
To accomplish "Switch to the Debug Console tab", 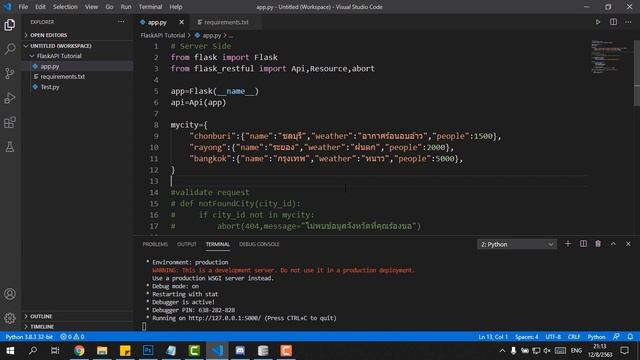I will 259,244.
